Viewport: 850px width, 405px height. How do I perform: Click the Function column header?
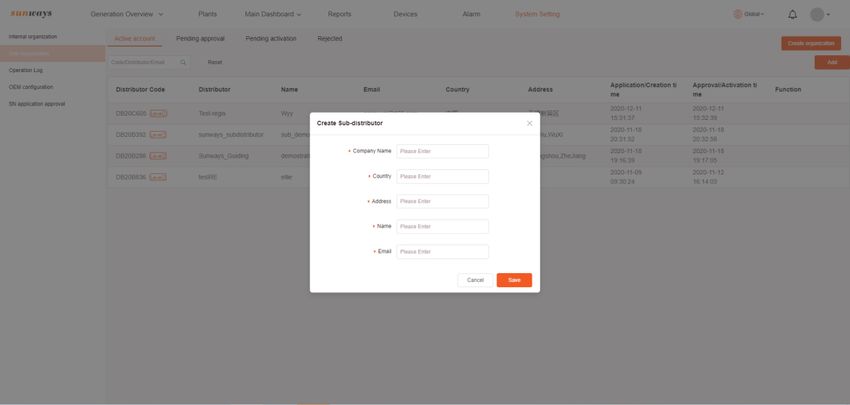pyautogui.click(x=788, y=89)
